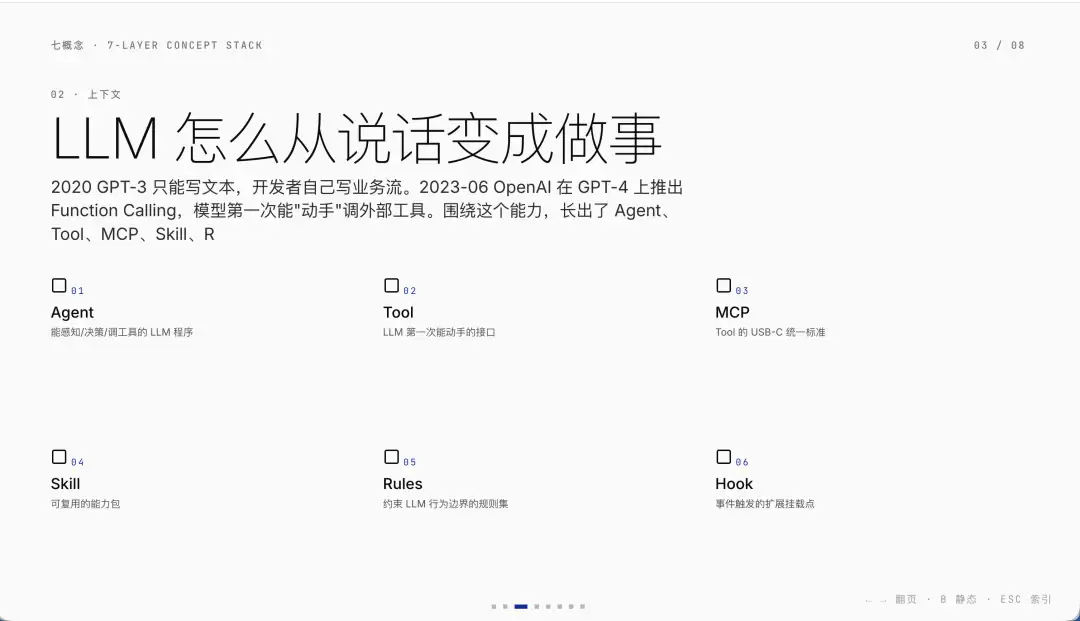1080x621 pixels.
Task: Click the active blue slide indicator
Action: 521,607
